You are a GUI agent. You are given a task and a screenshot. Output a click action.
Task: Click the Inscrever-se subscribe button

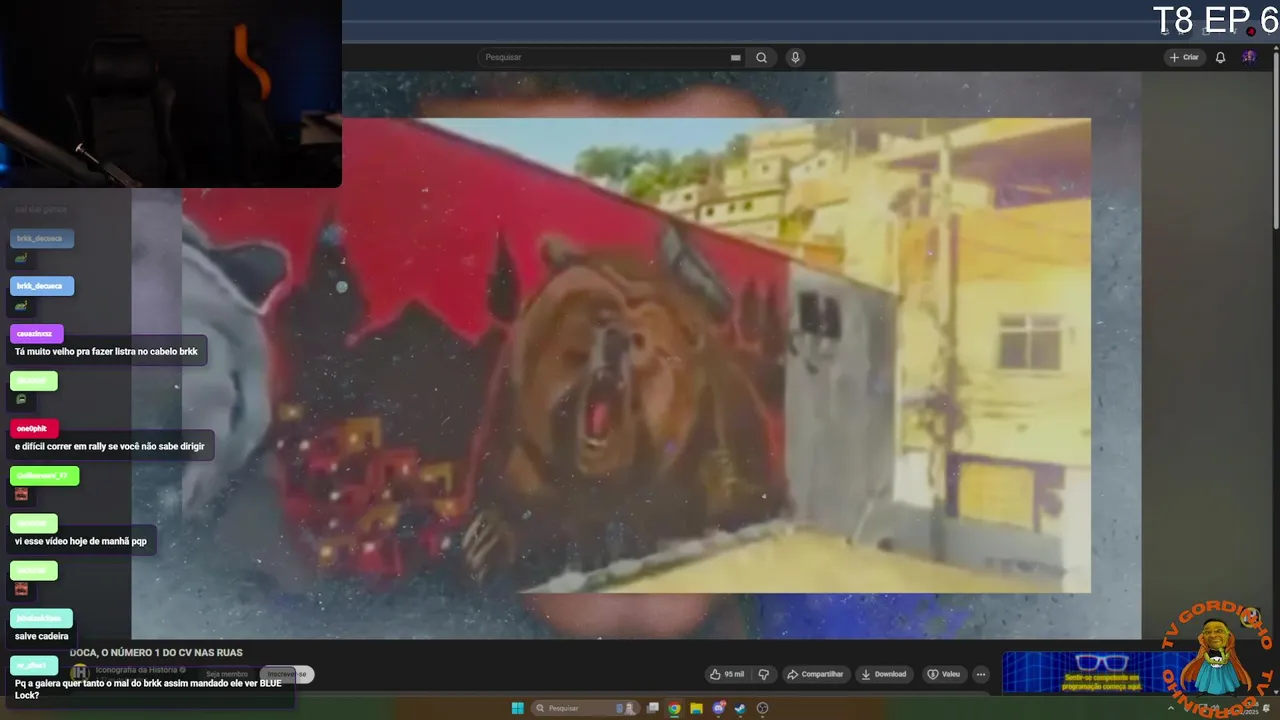coord(287,675)
